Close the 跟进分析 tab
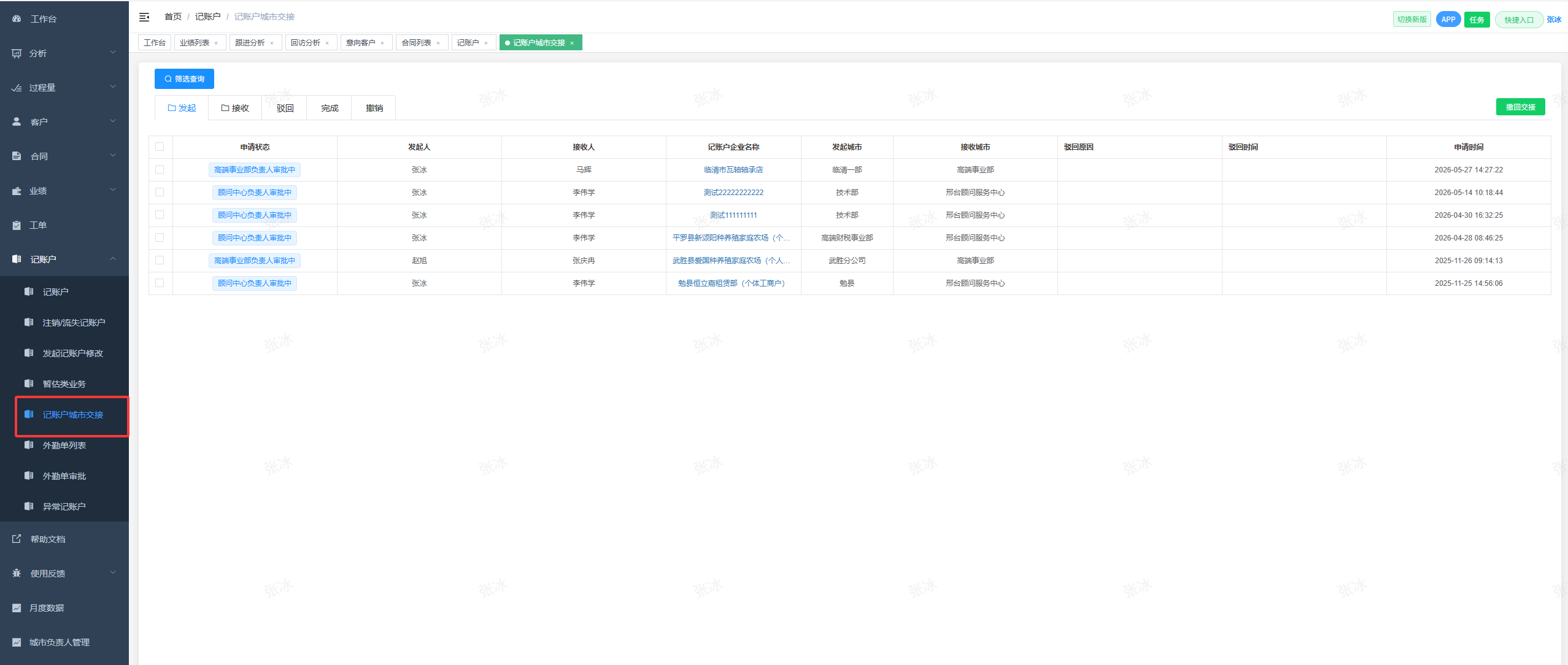This screenshot has width=1568, height=665. (272, 43)
